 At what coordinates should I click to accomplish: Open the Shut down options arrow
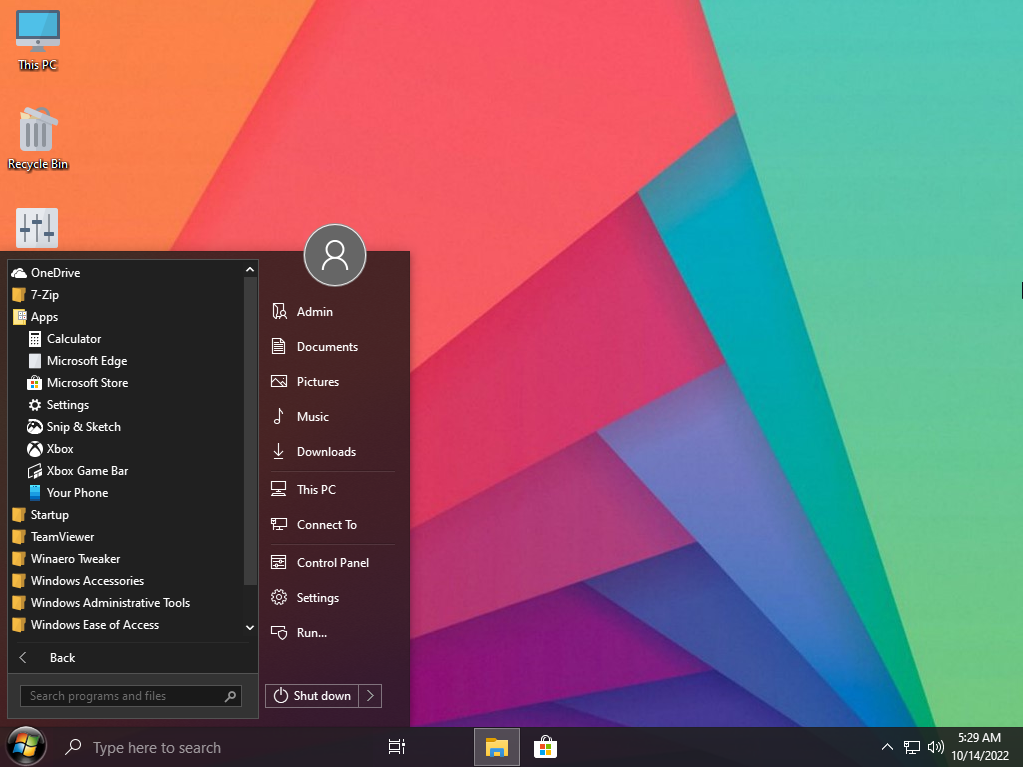(371, 696)
